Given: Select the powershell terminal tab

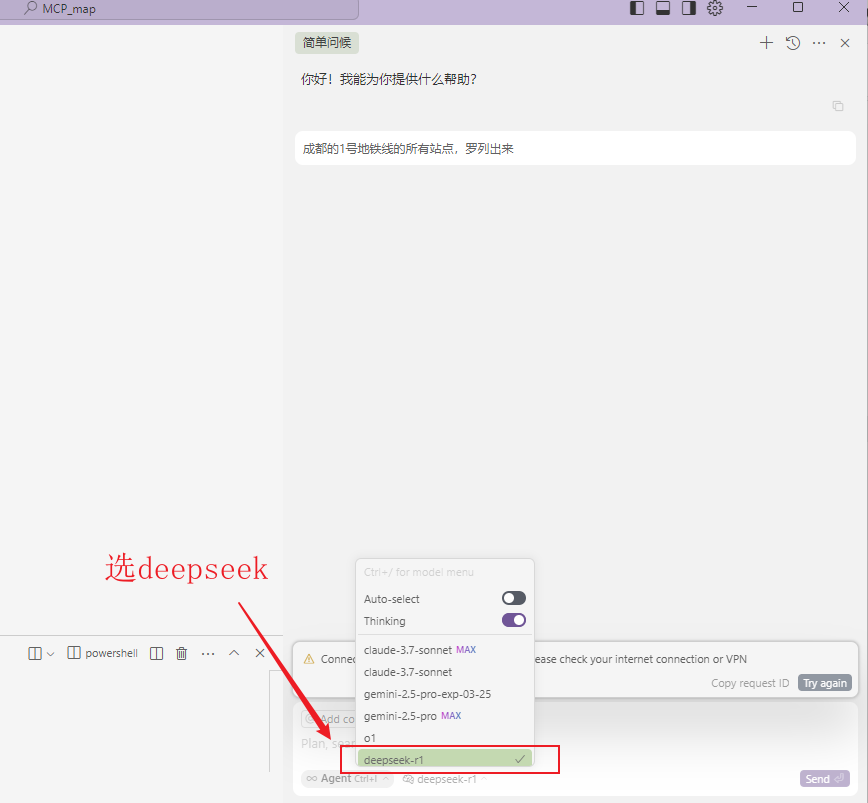Looking at the screenshot, I should [x=102, y=653].
